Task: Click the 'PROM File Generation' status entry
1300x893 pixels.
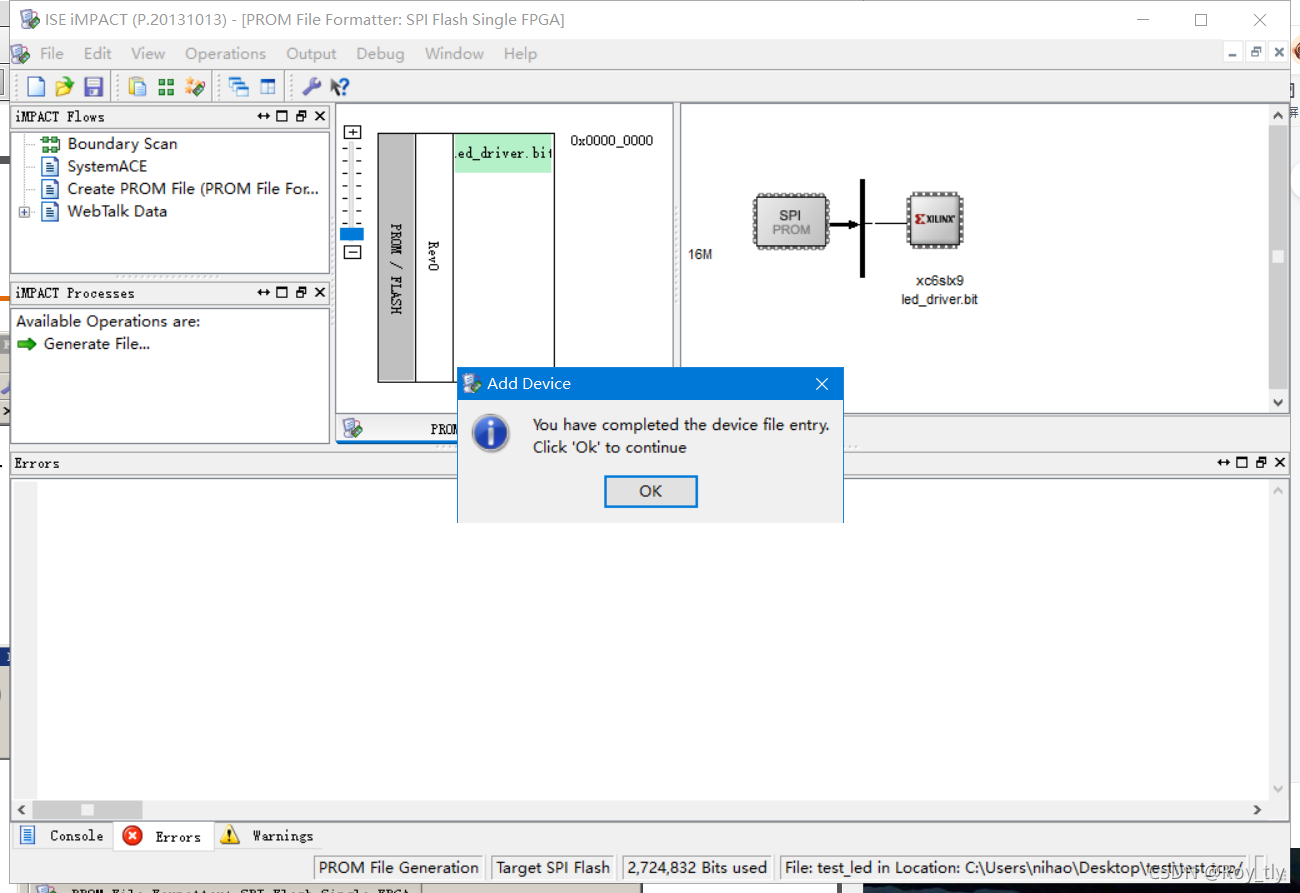Action: [x=399, y=867]
